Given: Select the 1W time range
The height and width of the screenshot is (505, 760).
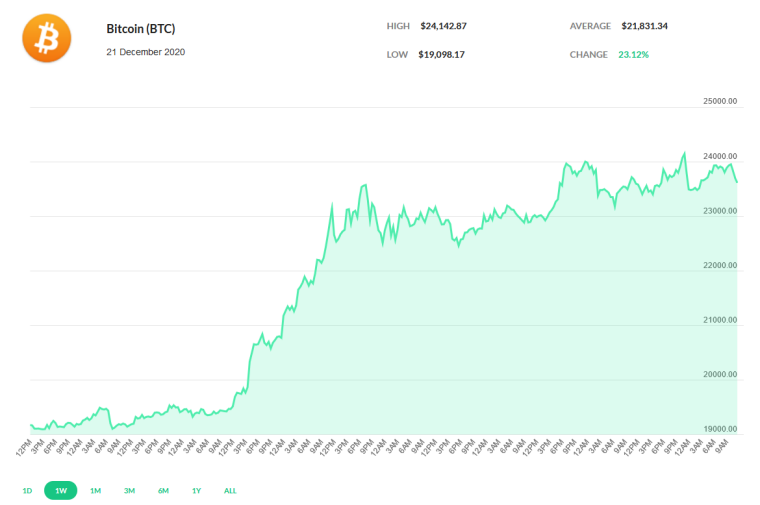Looking at the screenshot, I should (x=61, y=490).
